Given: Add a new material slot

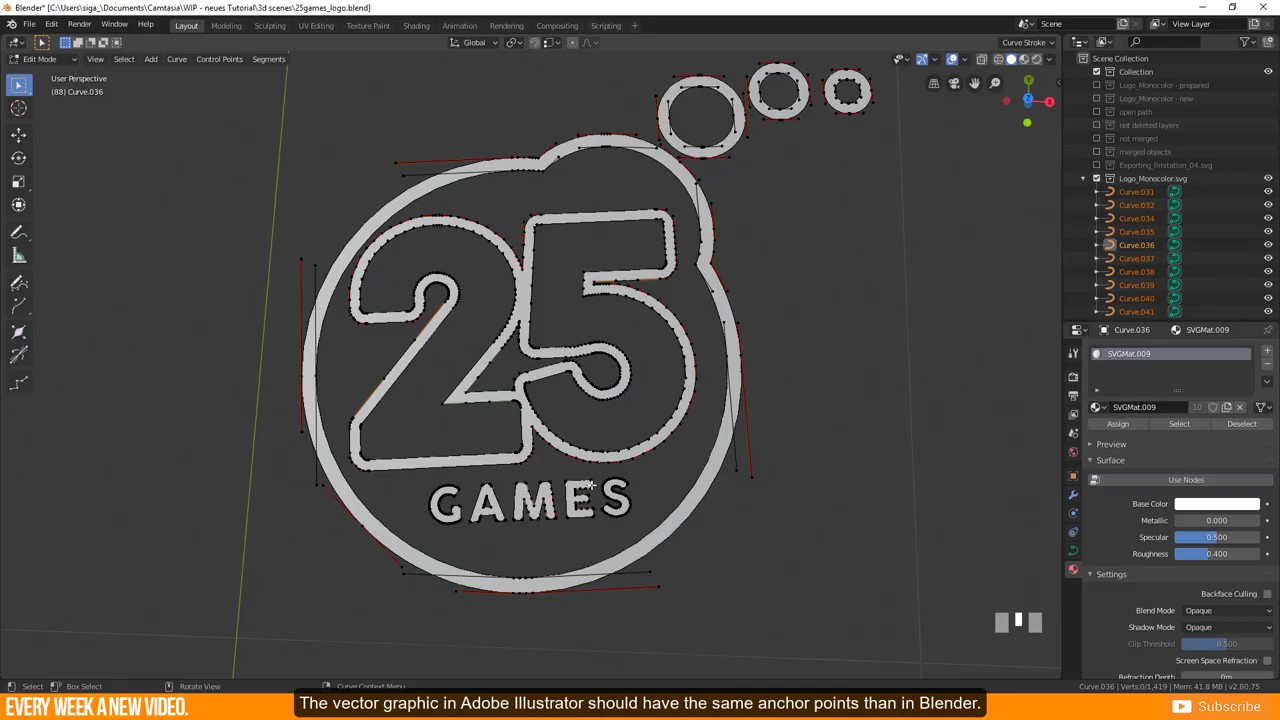Looking at the screenshot, I should pos(1267,351).
